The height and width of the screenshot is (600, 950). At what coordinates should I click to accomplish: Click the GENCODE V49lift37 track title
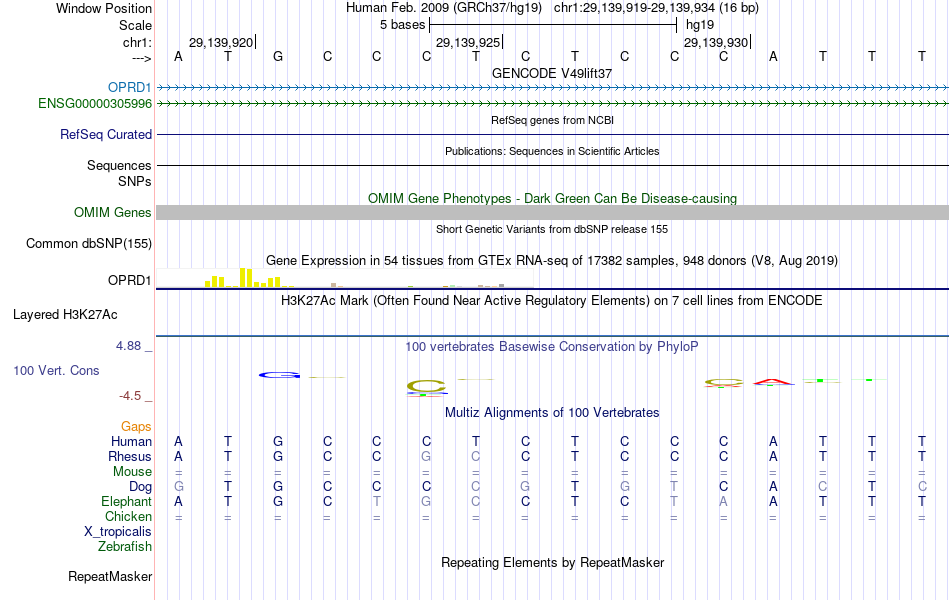[x=552, y=73]
